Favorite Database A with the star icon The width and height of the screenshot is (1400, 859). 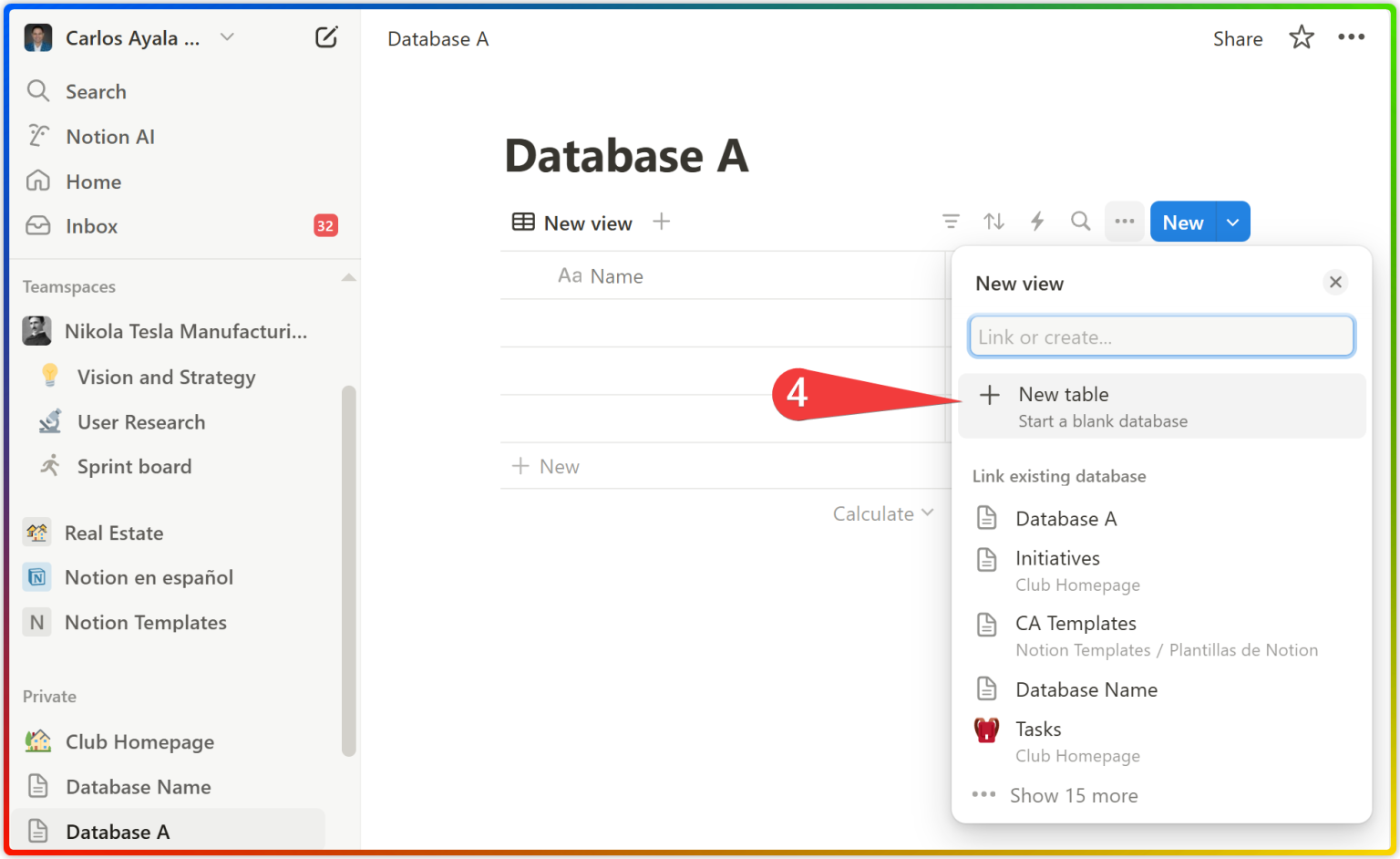coord(1301,37)
